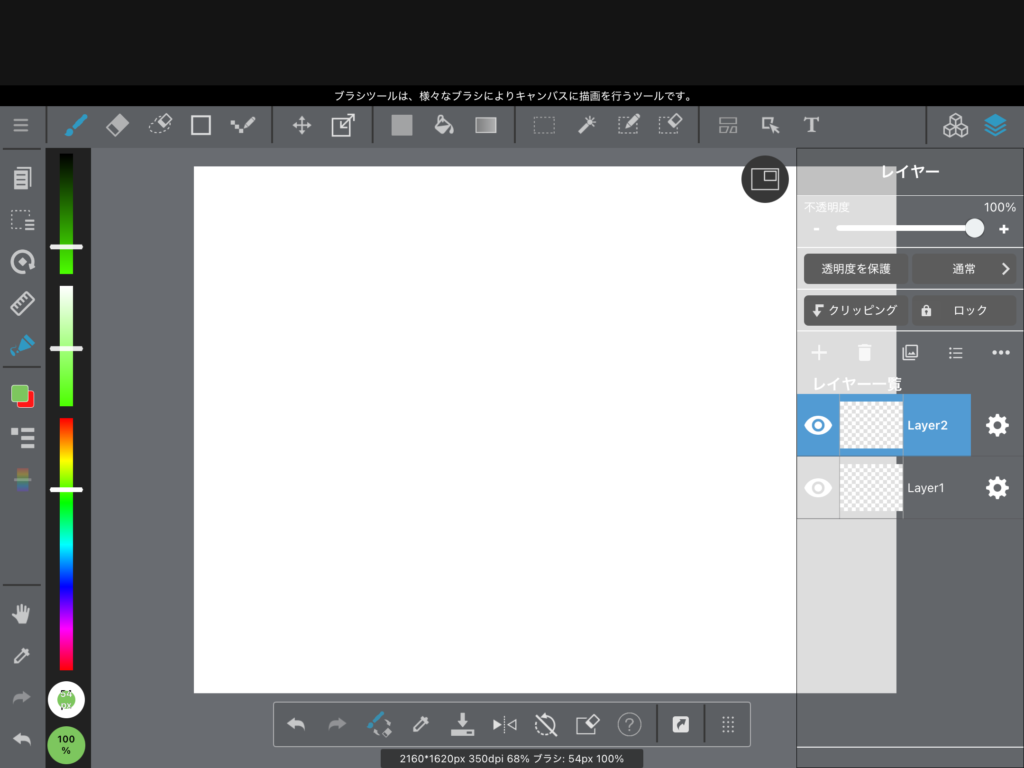Select the Text tool
The width and height of the screenshot is (1024, 768).
click(x=811, y=125)
